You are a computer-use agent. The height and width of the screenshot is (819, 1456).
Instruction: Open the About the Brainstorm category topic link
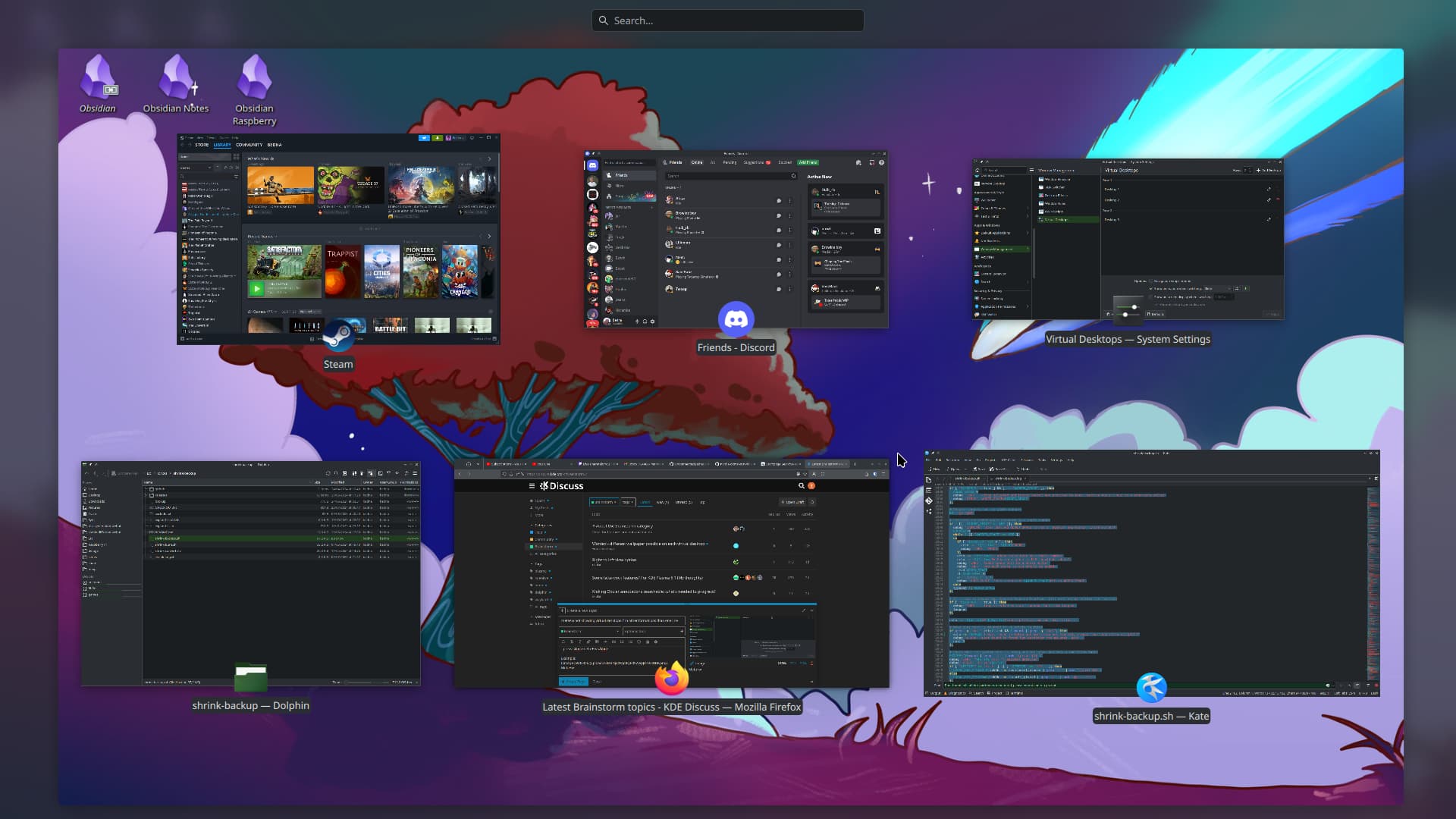point(623,526)
